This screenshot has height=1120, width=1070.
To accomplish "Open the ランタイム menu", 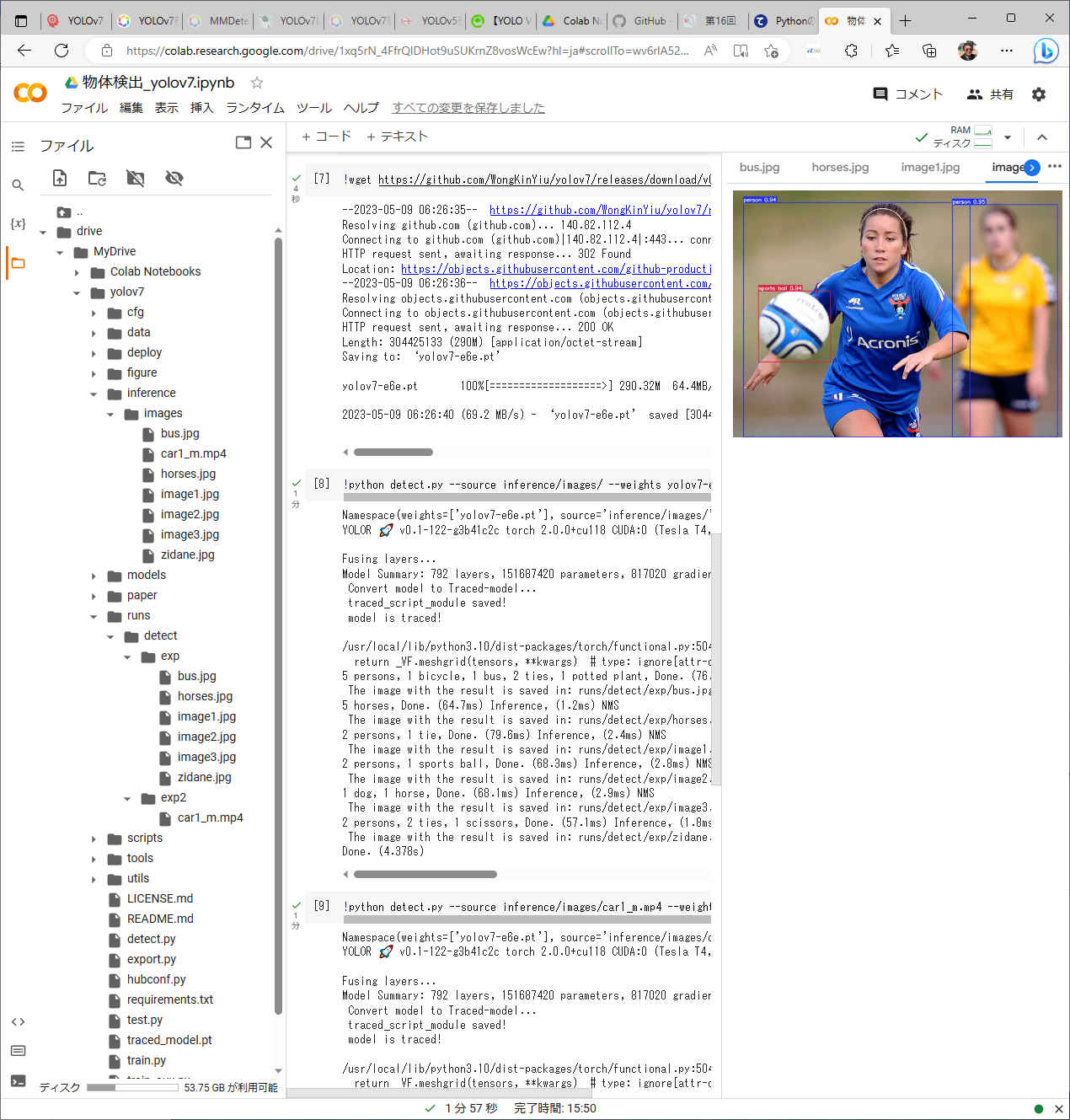I will point(254,108).
